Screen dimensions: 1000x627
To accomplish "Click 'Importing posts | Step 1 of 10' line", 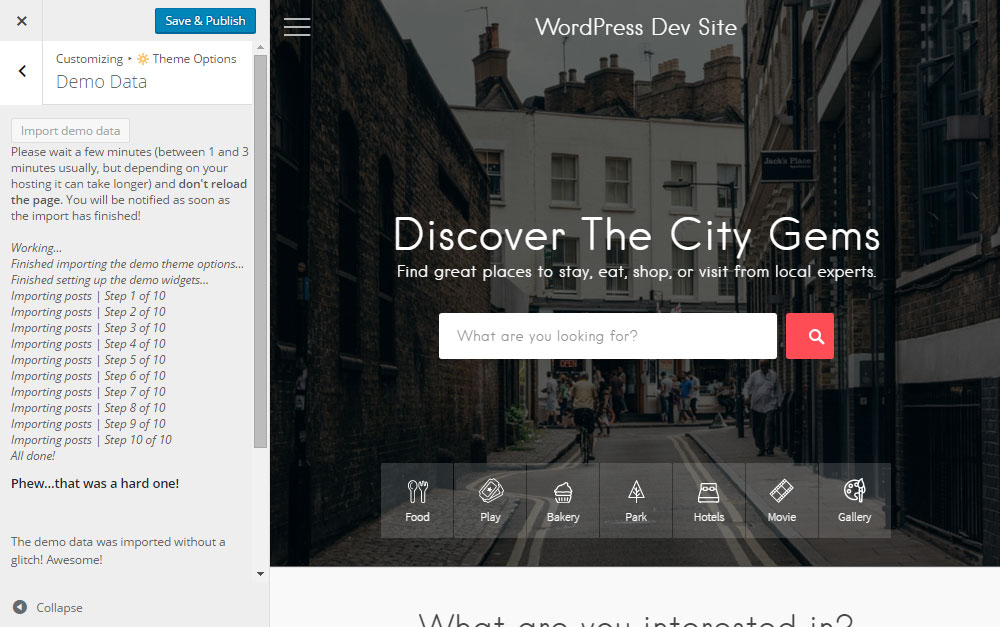I will [x=88, y=296].
